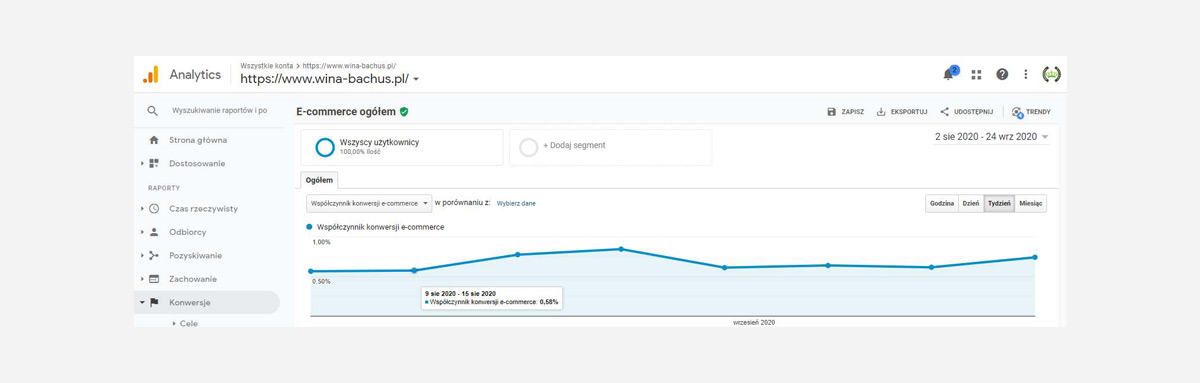The width and height of the screenshot is (1200, 383).
Task: Expand the Czas rzeczywisty sidebar section
Action: [142, 209]
